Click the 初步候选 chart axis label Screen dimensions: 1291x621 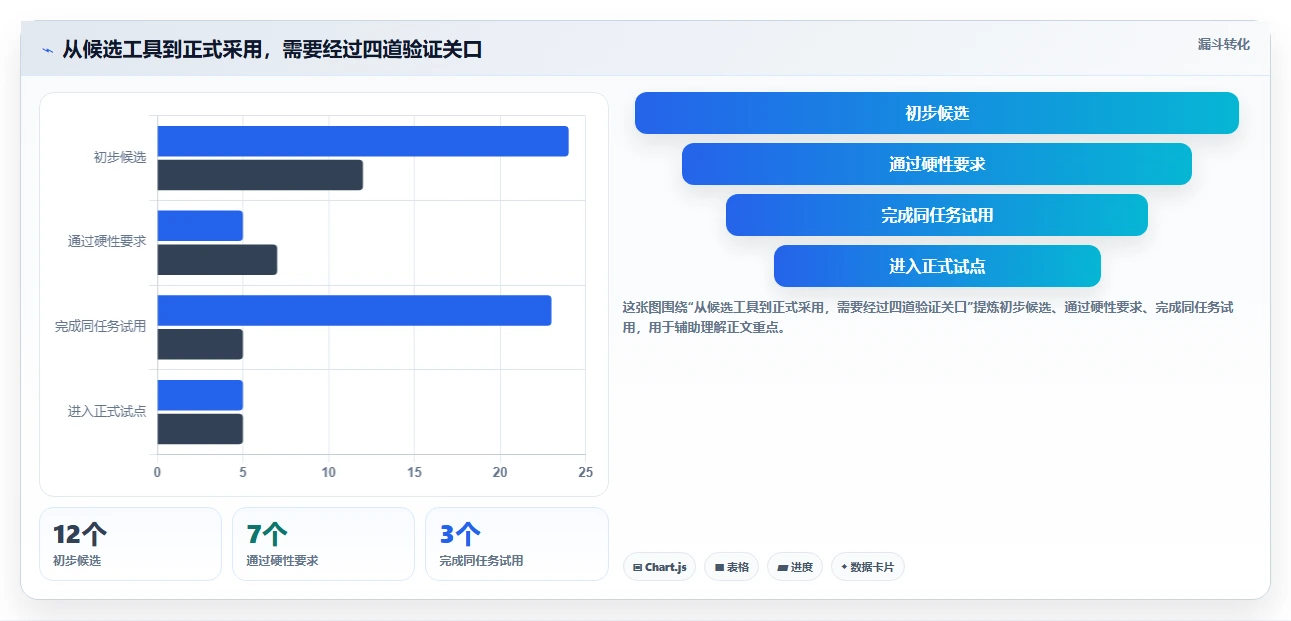[120, 157]
